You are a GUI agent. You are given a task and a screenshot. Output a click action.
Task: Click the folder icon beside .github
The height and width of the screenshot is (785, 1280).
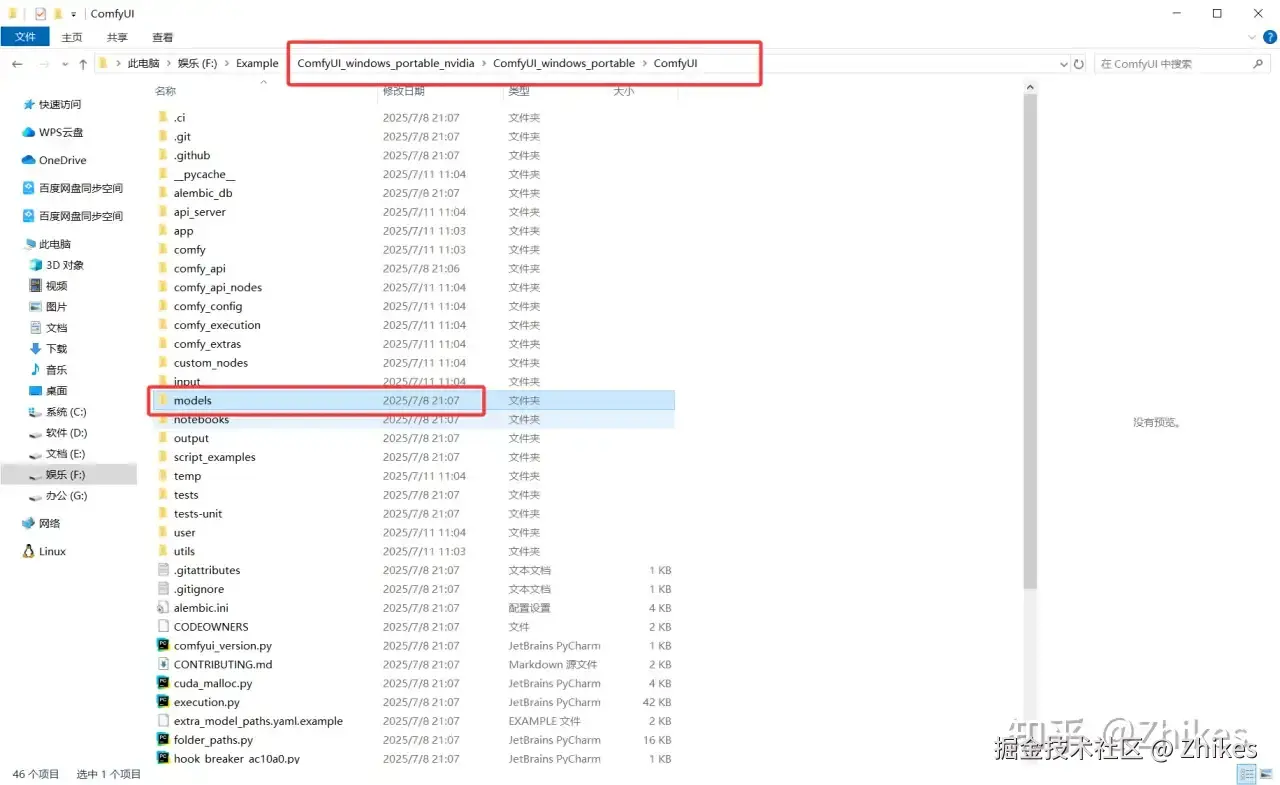163,155
